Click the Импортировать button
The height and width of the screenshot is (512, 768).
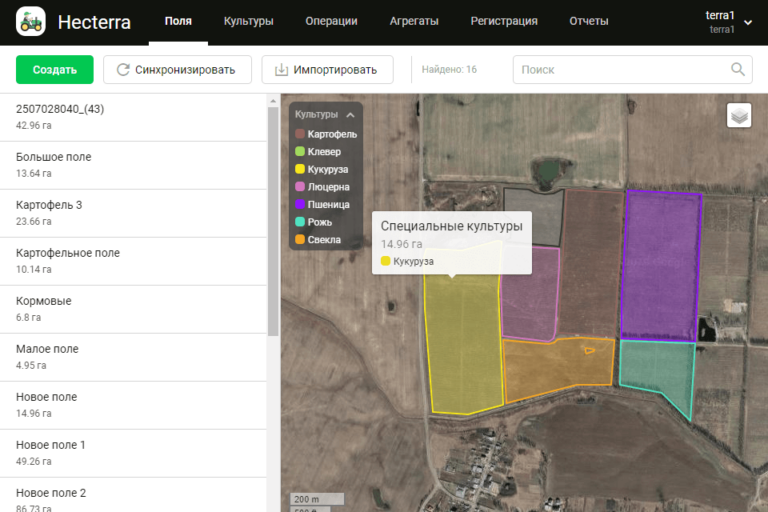pos(327,70)
